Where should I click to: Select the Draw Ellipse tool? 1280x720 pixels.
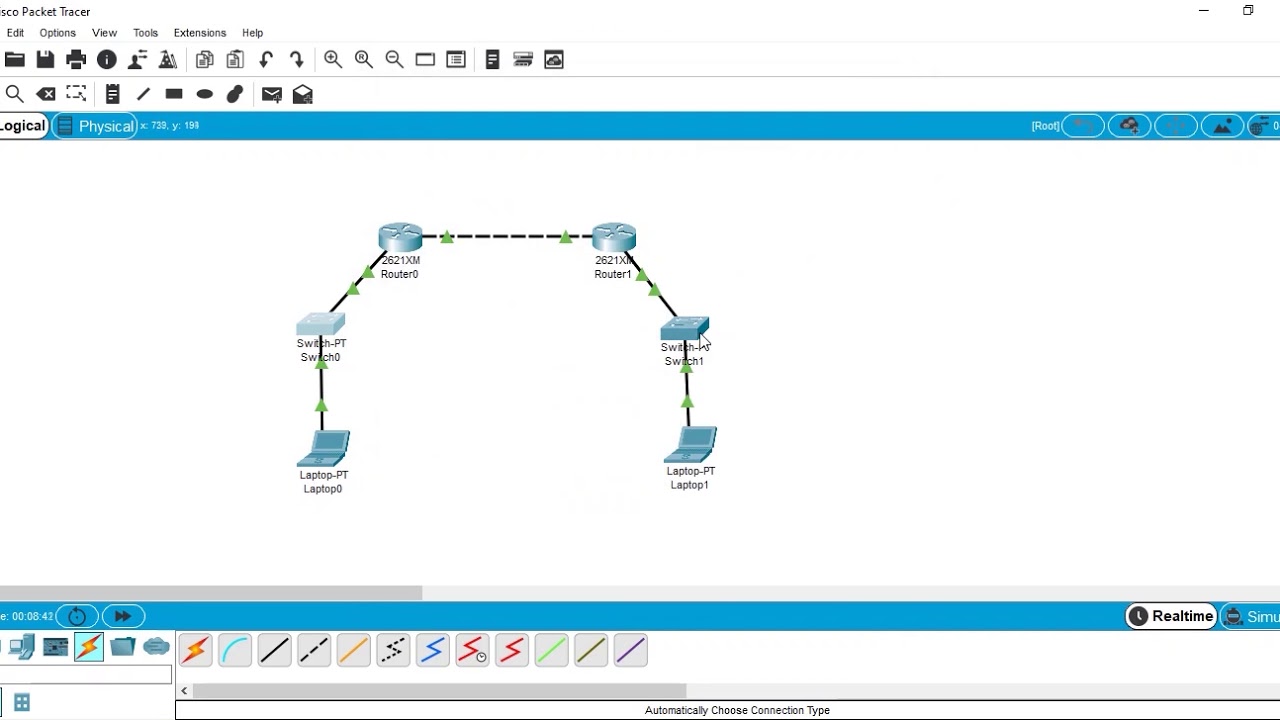point(205,94)
